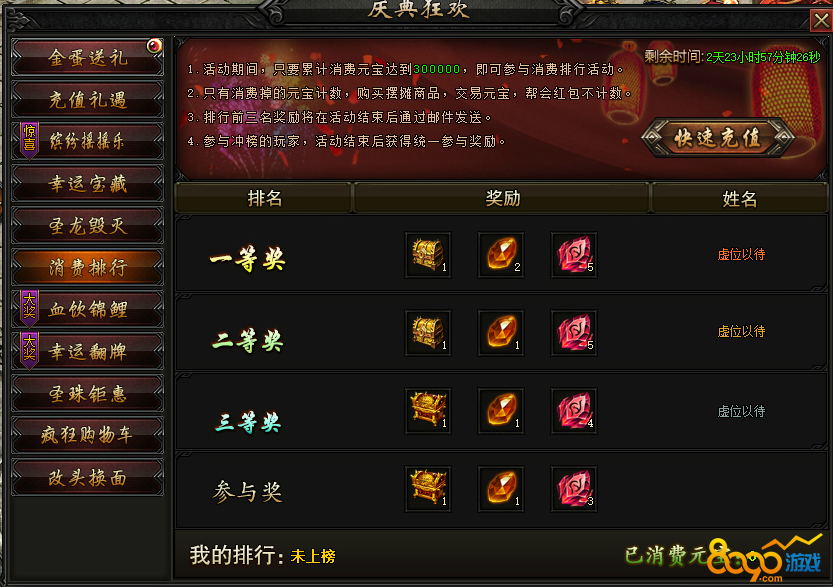
Task: Click first prize treasure chest reward icon
Action: pyautogui.click(x=428, y=255)
